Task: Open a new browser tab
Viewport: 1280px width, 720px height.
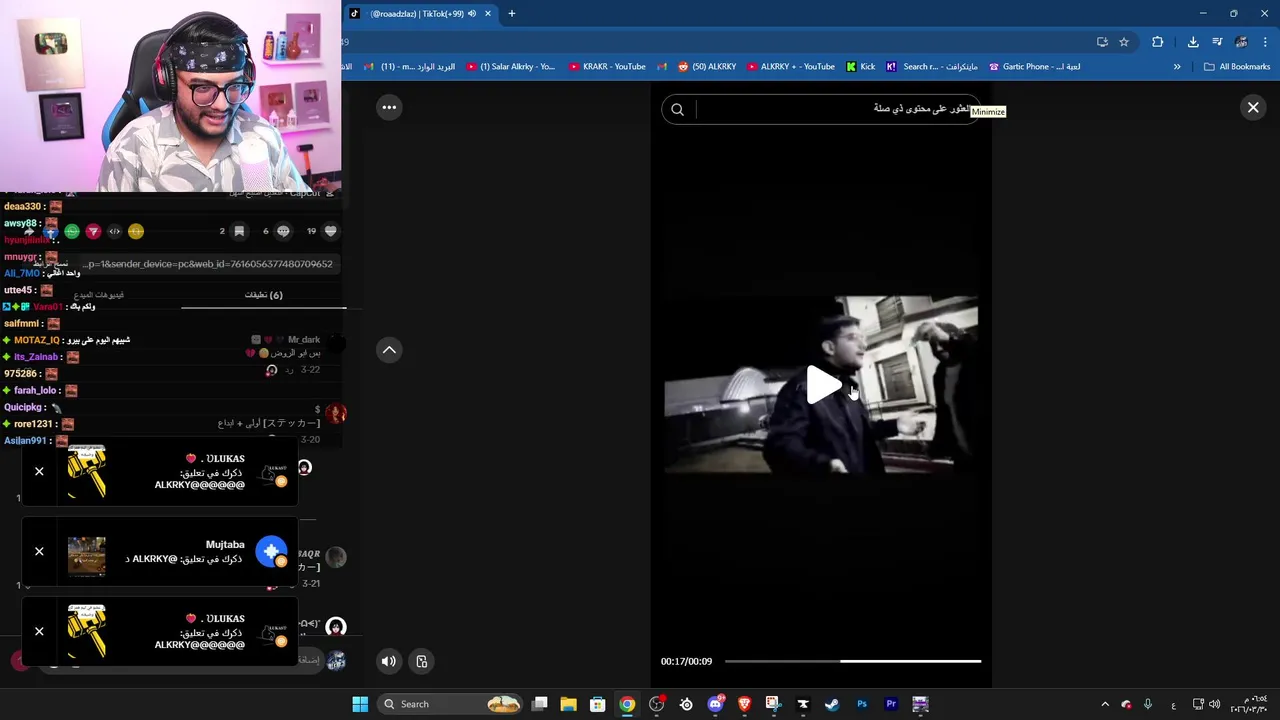Action: tap(512, 14)
